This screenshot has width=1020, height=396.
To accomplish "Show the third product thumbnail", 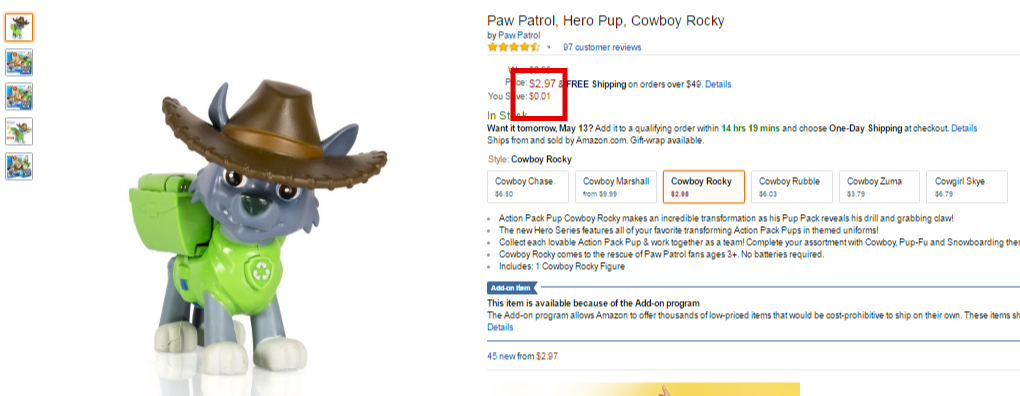I will click(19, 97).
